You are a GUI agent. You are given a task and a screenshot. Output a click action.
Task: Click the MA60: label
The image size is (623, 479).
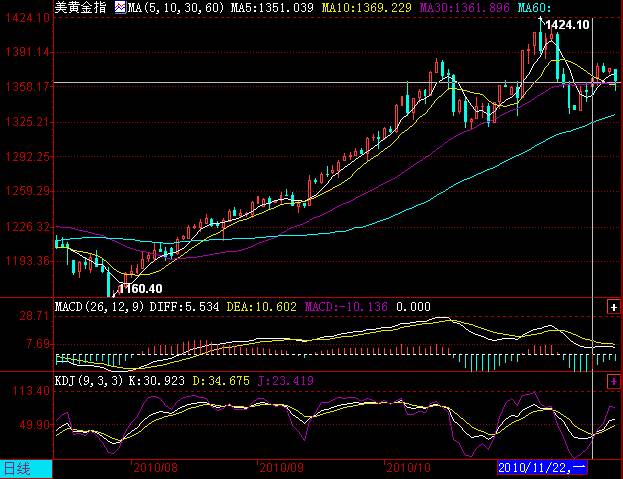click(534, 8)
